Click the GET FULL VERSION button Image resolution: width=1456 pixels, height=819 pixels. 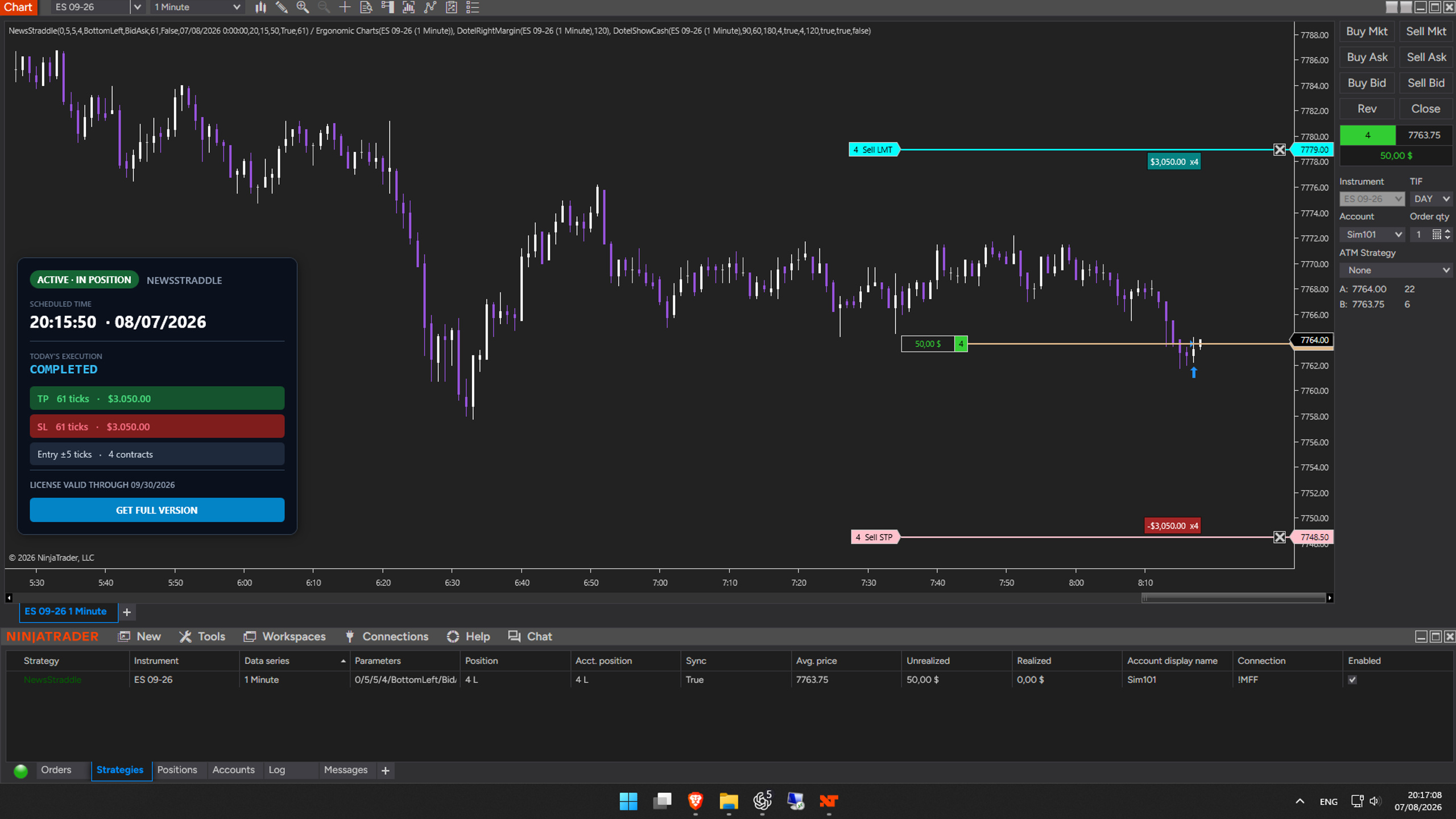pos(157,510)
